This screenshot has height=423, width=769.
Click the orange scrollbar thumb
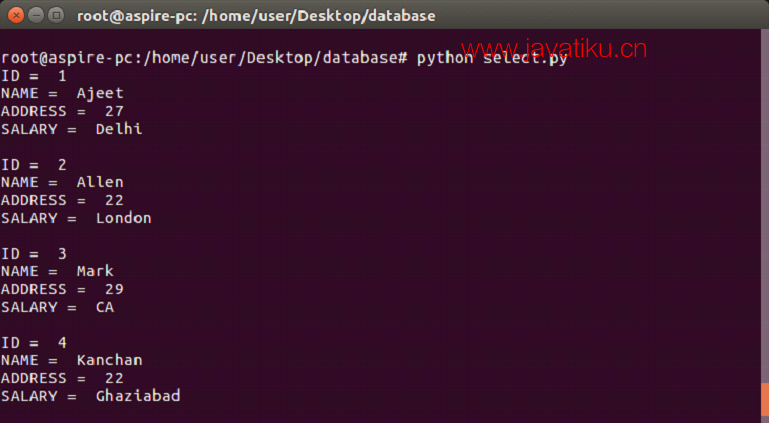pyautogui.click(x=765, y=402)
